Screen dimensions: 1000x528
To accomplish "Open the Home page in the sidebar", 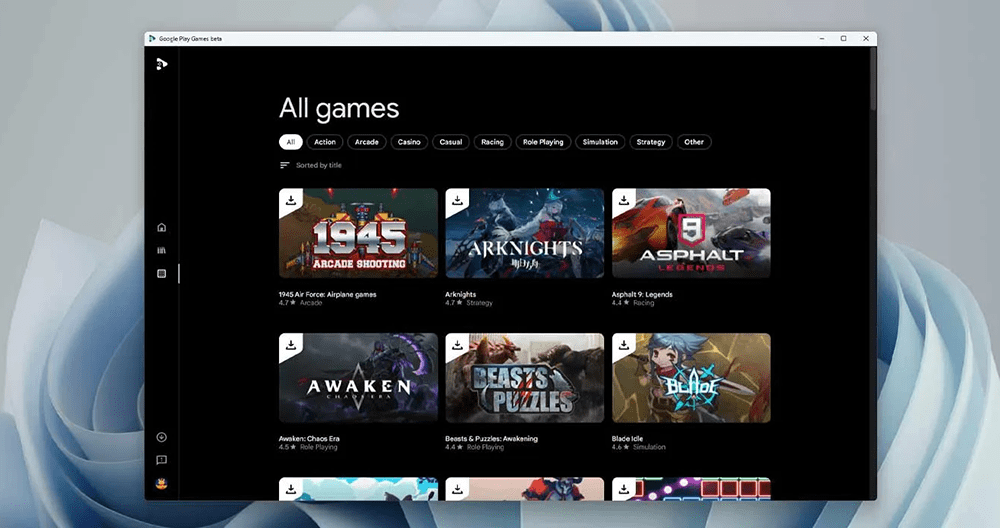I will pyautogui.click(x=161, y=227).
